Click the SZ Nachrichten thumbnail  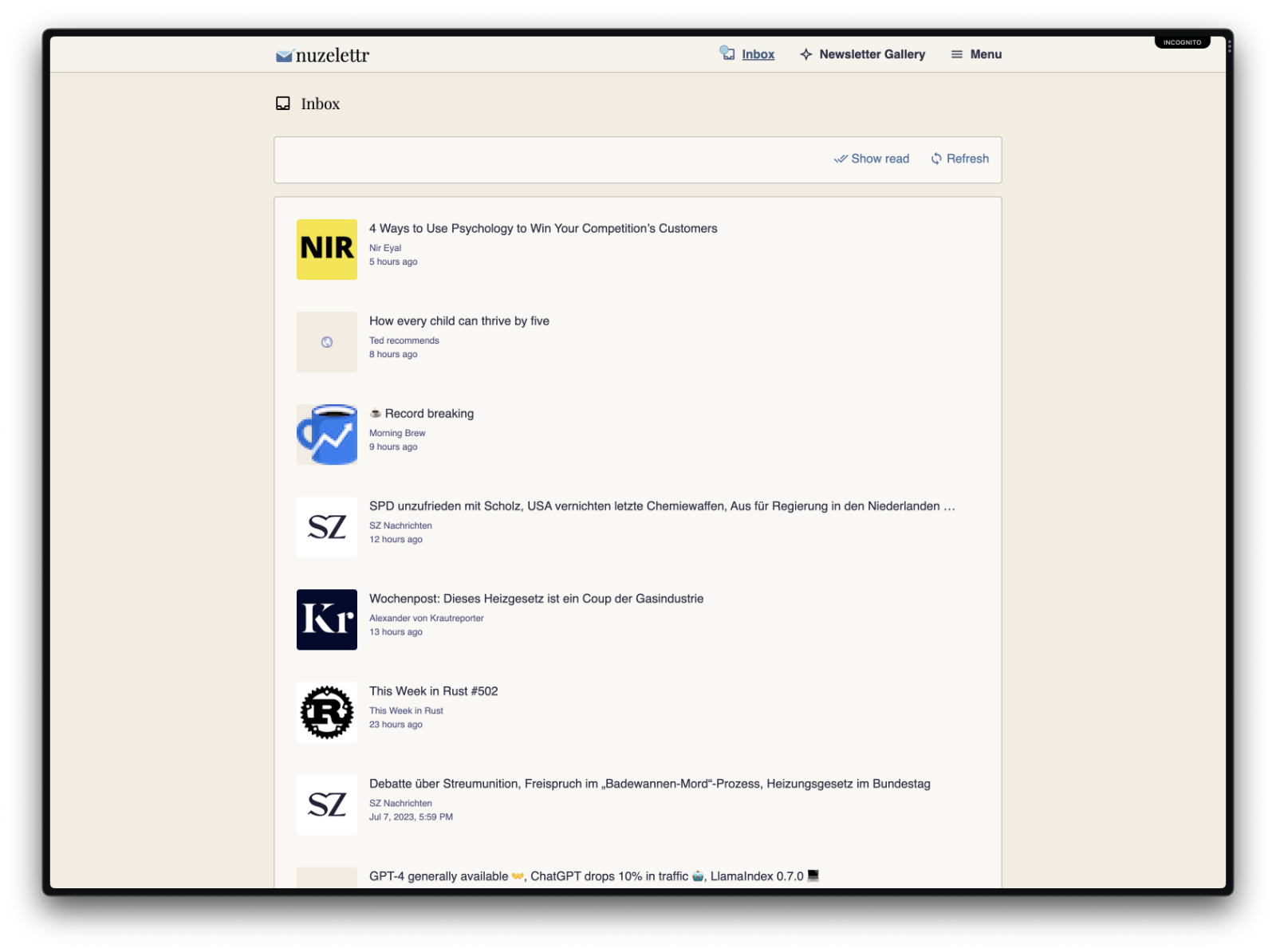[326, 527]
